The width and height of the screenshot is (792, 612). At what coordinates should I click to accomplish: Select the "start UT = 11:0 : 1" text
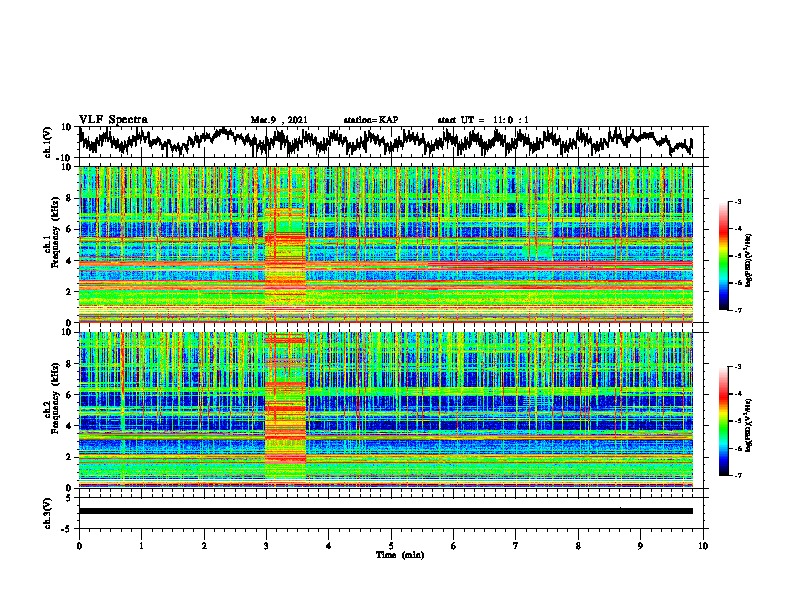(x=483, y=120)
